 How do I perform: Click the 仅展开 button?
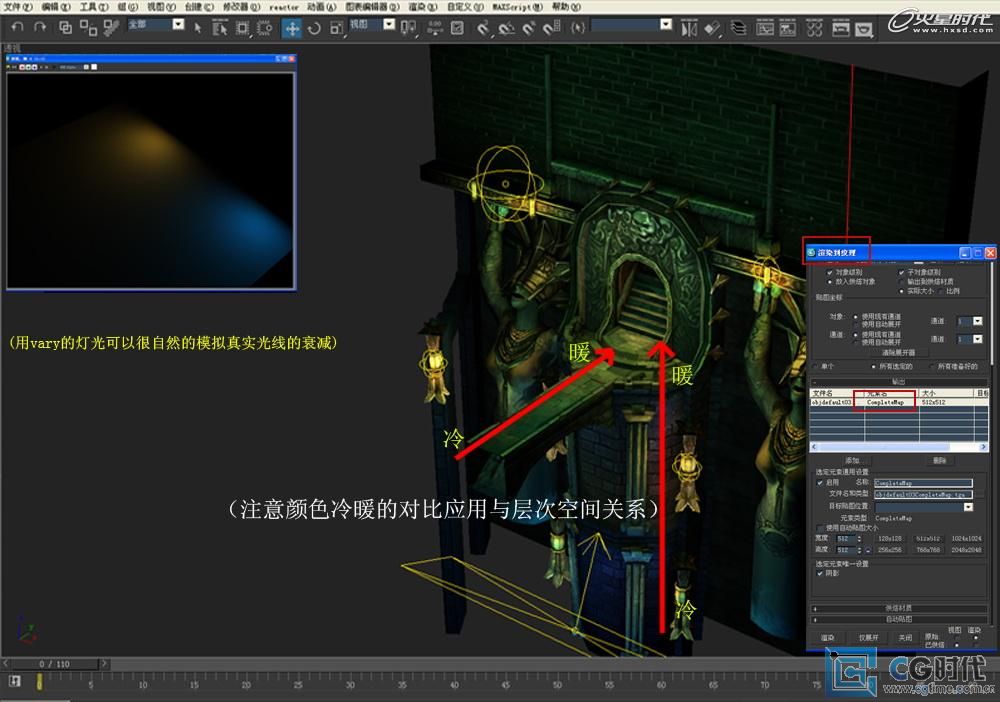coord(869,638)
